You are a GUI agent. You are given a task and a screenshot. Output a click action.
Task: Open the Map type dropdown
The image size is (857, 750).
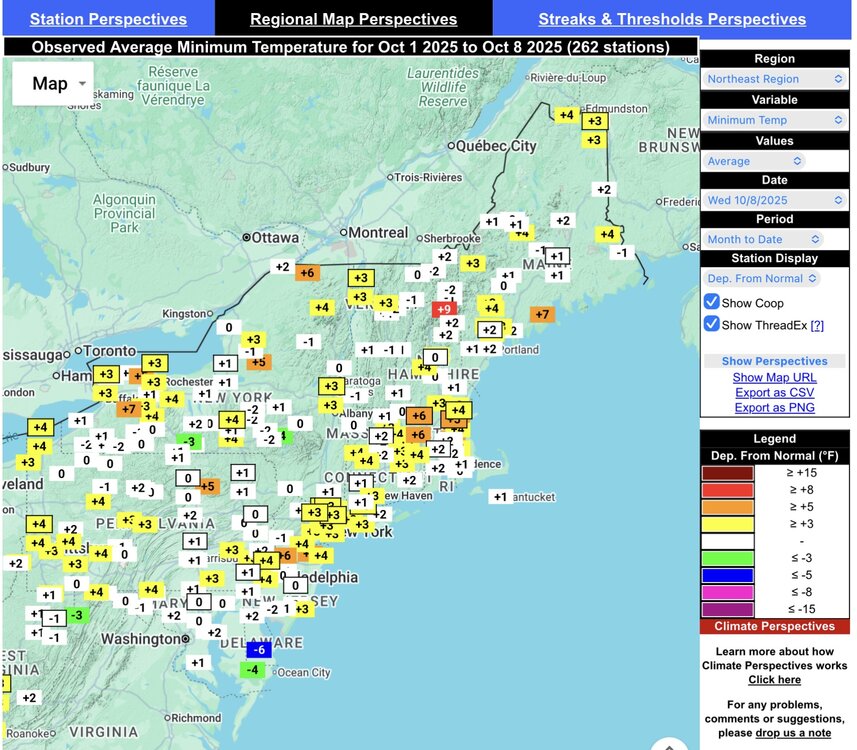(52, 84)
